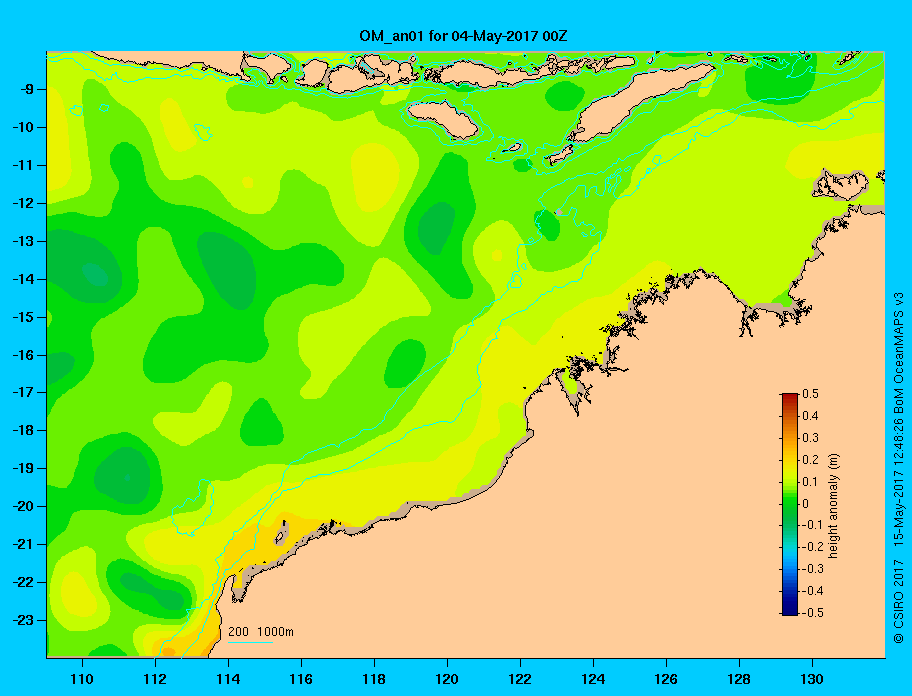Click the cyan contour legend line sample
Viewport: 912px width, 696px height.
coord(250,643)
